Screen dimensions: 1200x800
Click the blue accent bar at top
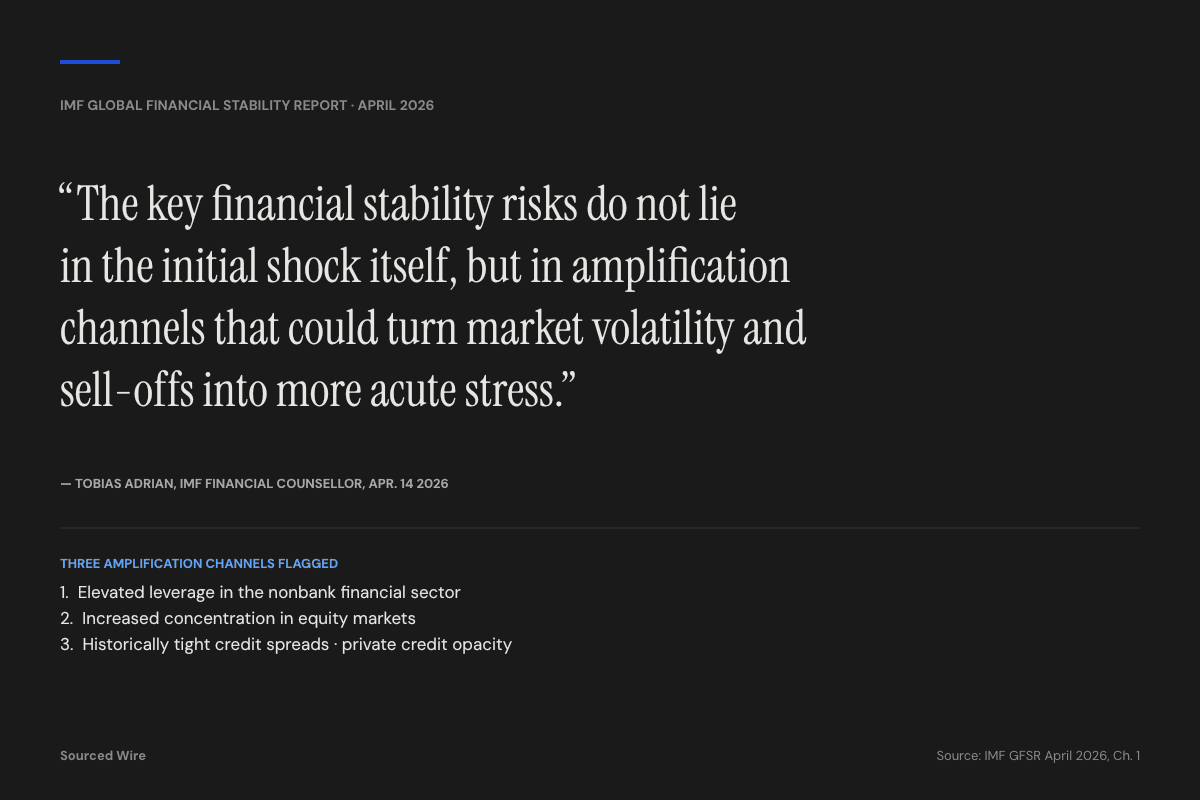coord(90,62)
